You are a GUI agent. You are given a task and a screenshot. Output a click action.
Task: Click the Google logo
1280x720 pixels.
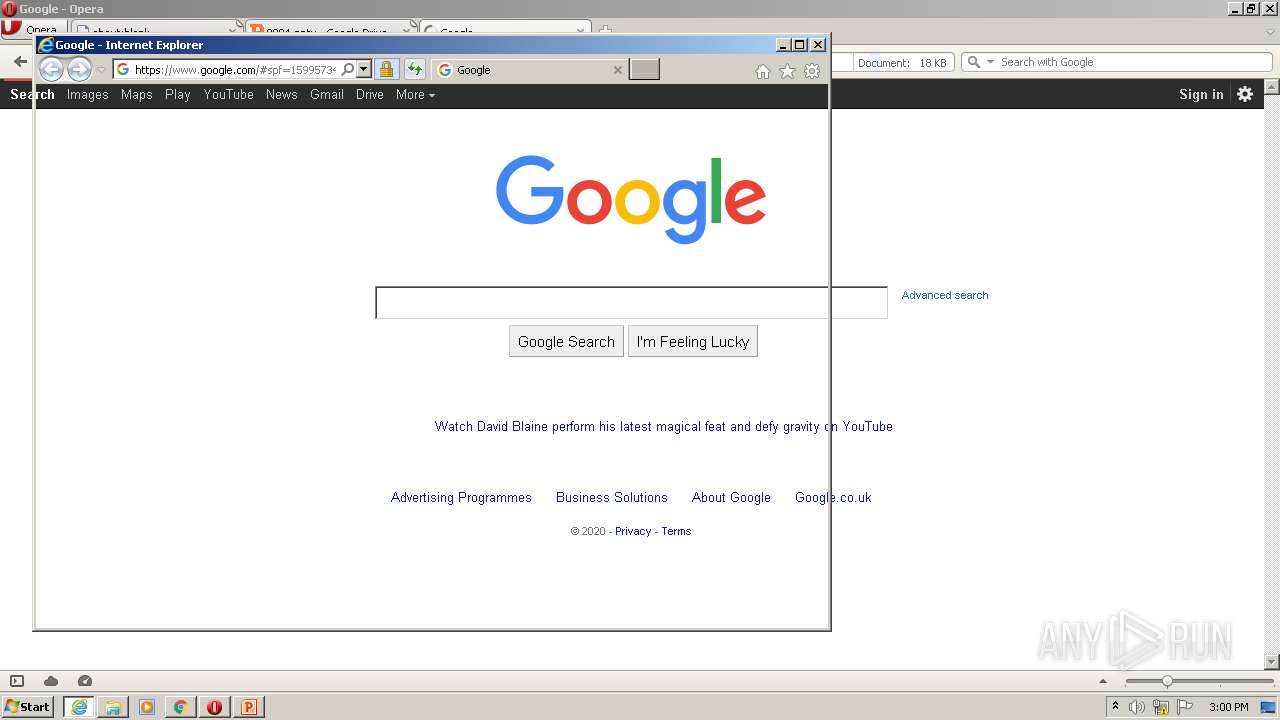click(x=631, y=198)
